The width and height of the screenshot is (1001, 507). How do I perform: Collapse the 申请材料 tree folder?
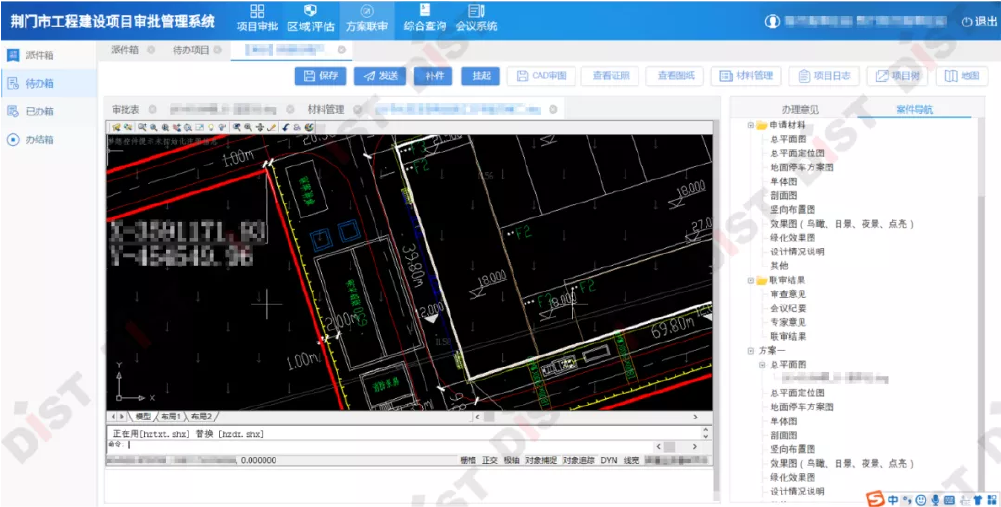tap(751, 125)
